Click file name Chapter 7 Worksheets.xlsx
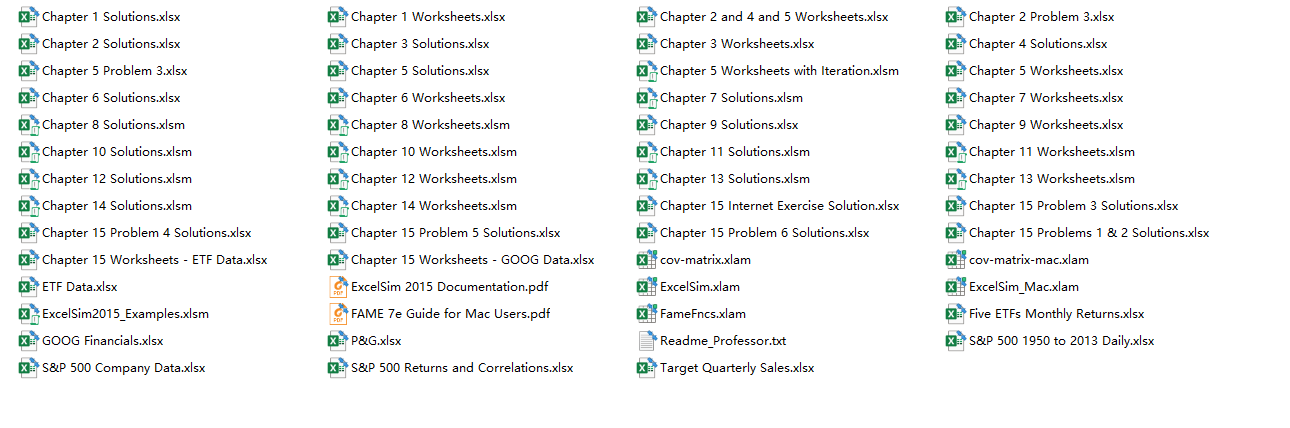1290x428 pixels. (x=1046, y=98)
